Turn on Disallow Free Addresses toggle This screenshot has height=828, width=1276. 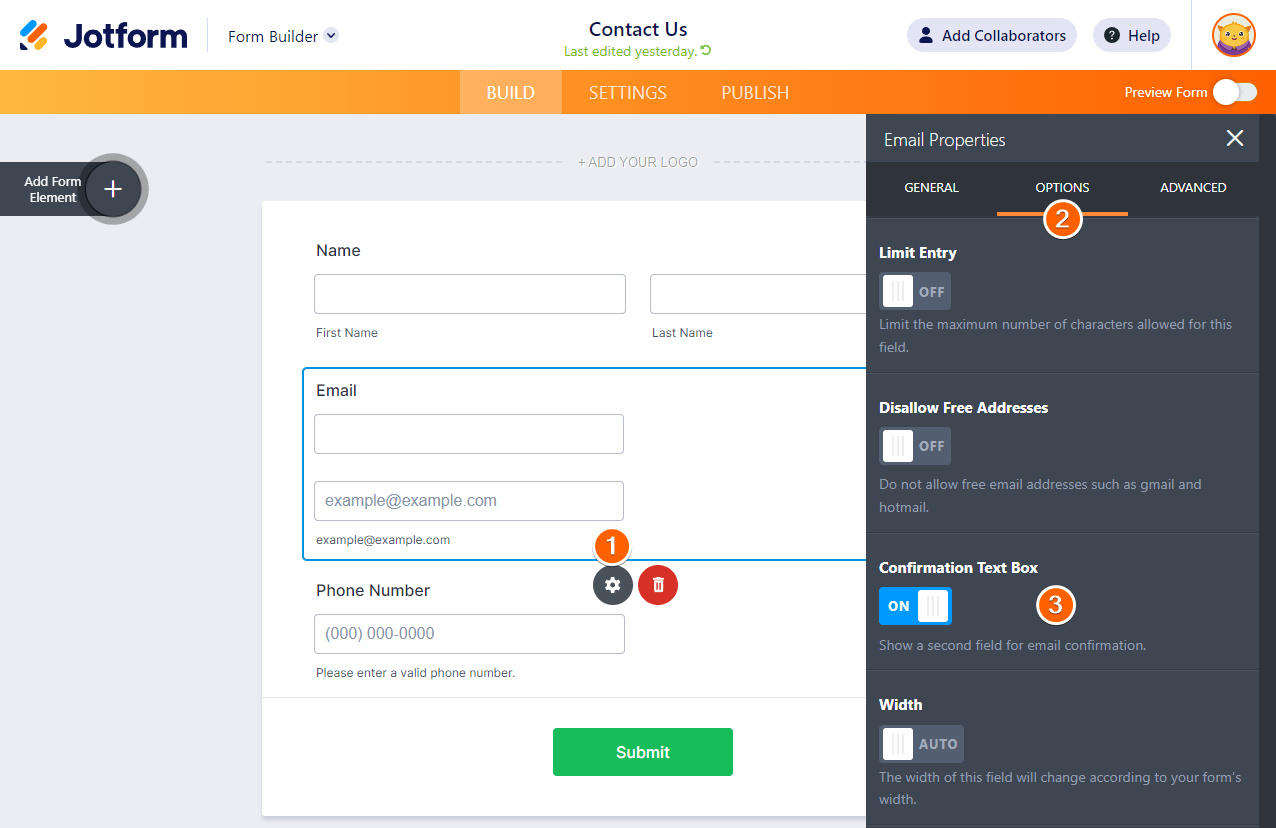(914, 446)
